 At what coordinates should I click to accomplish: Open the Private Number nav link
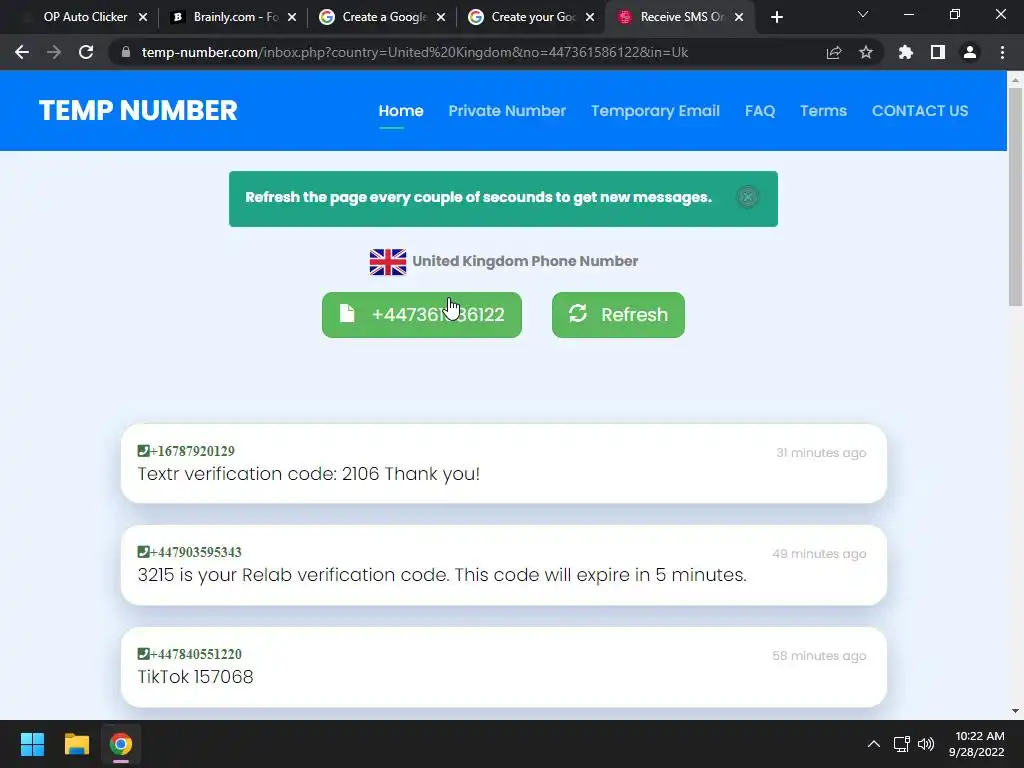[x=507, y=111]
